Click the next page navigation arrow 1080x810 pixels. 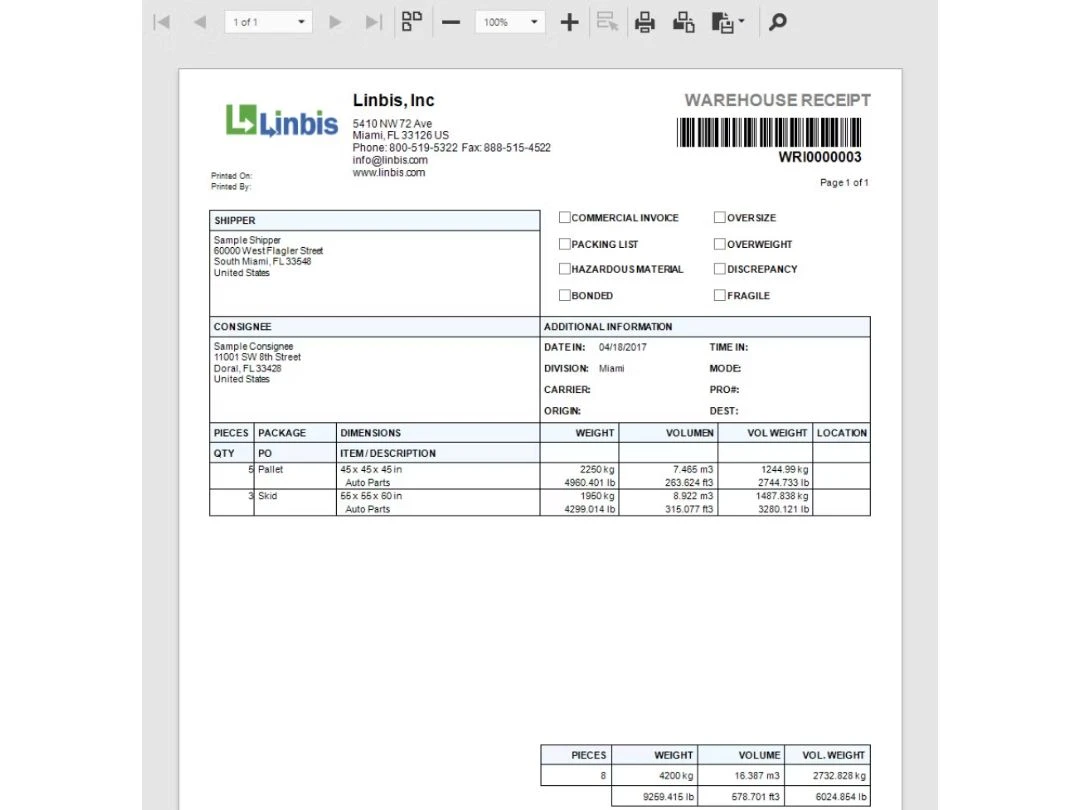(x=335, y=21)
